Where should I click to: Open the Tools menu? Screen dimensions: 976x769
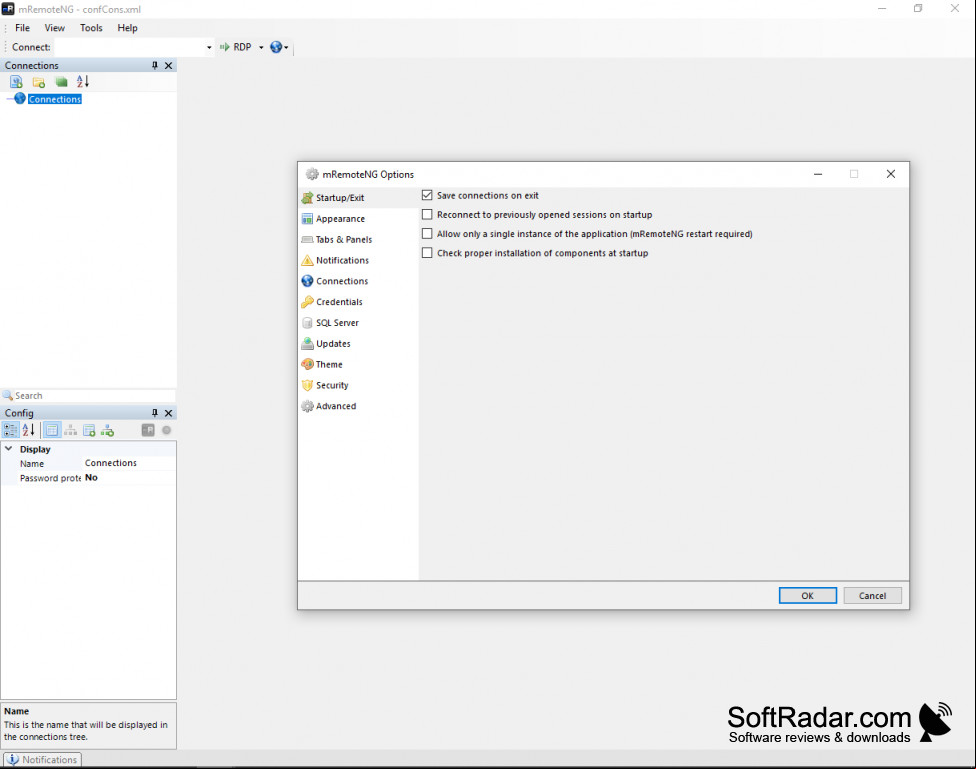91,28
